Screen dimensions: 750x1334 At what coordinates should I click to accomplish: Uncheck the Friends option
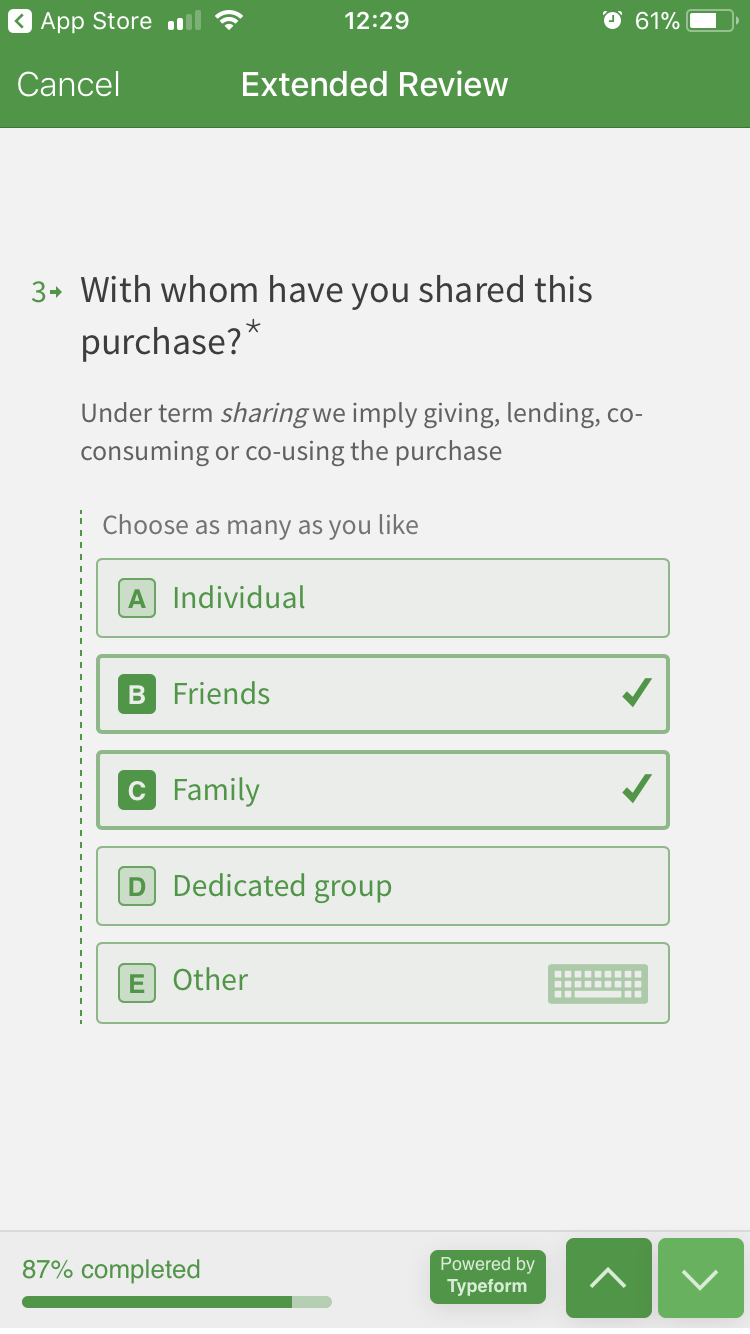coord(383,694)
